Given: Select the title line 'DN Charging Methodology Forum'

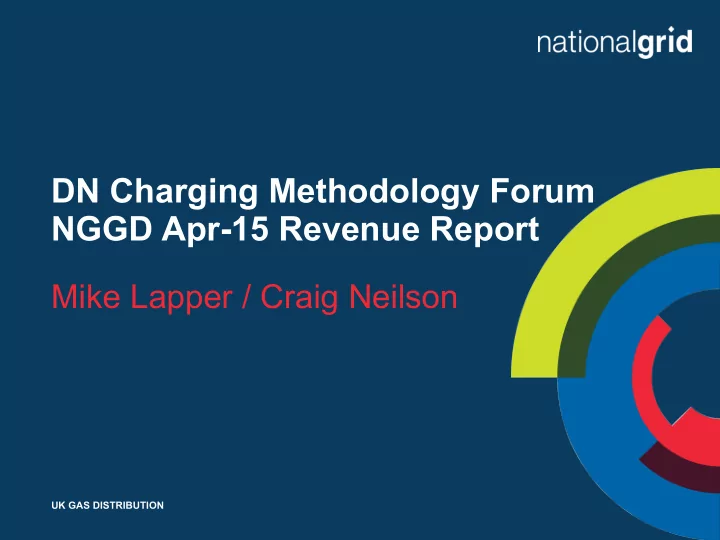Looking at the screenshot, I should (323, 191).
